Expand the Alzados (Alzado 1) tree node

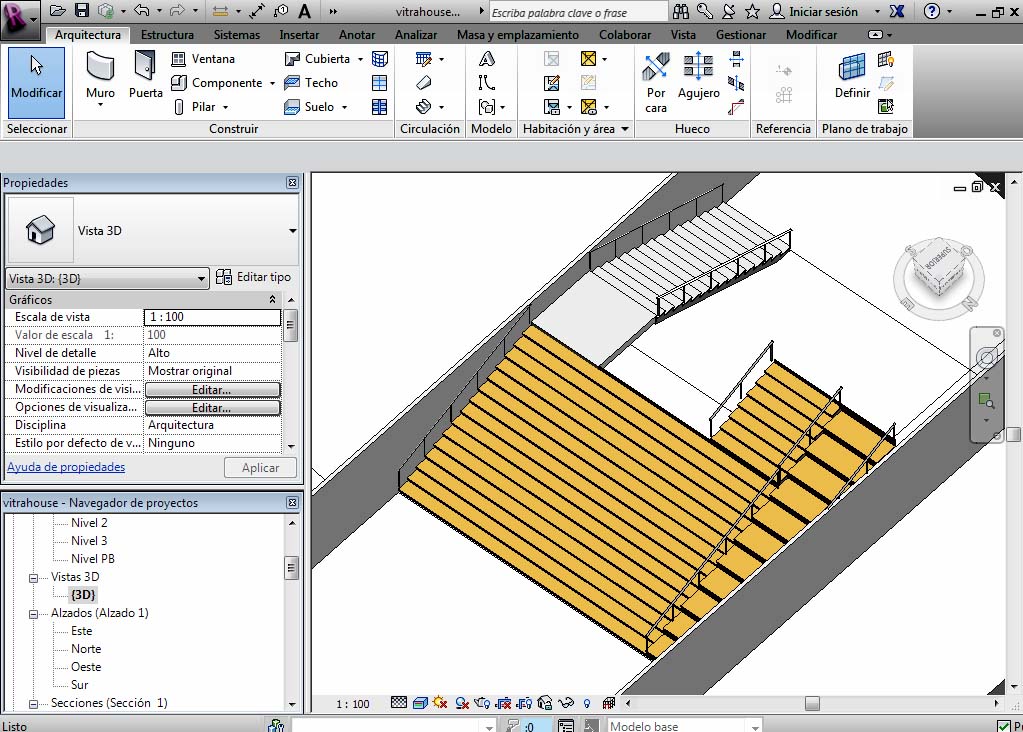click(33, 613)
